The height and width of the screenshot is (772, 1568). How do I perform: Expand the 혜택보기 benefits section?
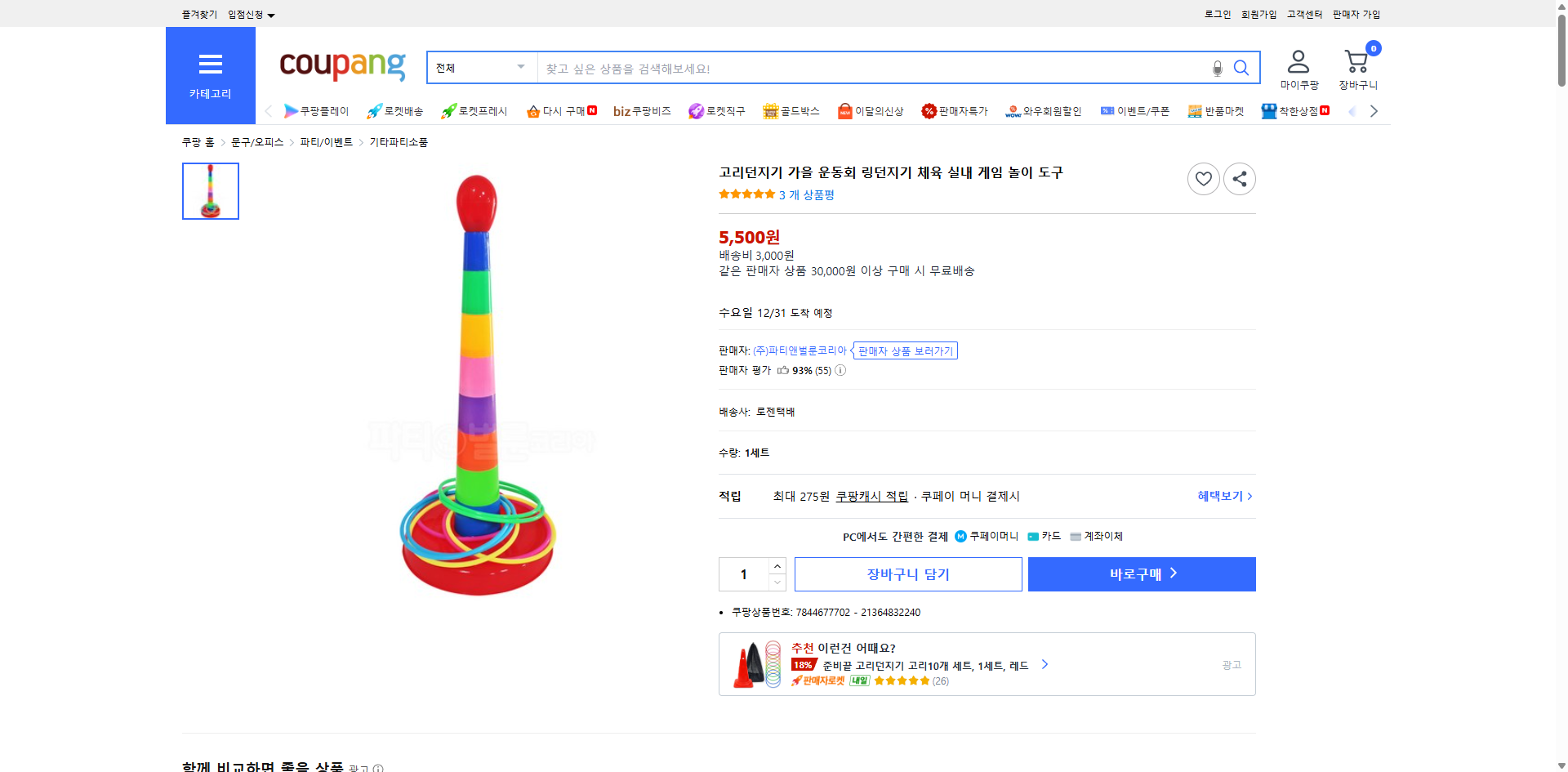click(1223, 495)
